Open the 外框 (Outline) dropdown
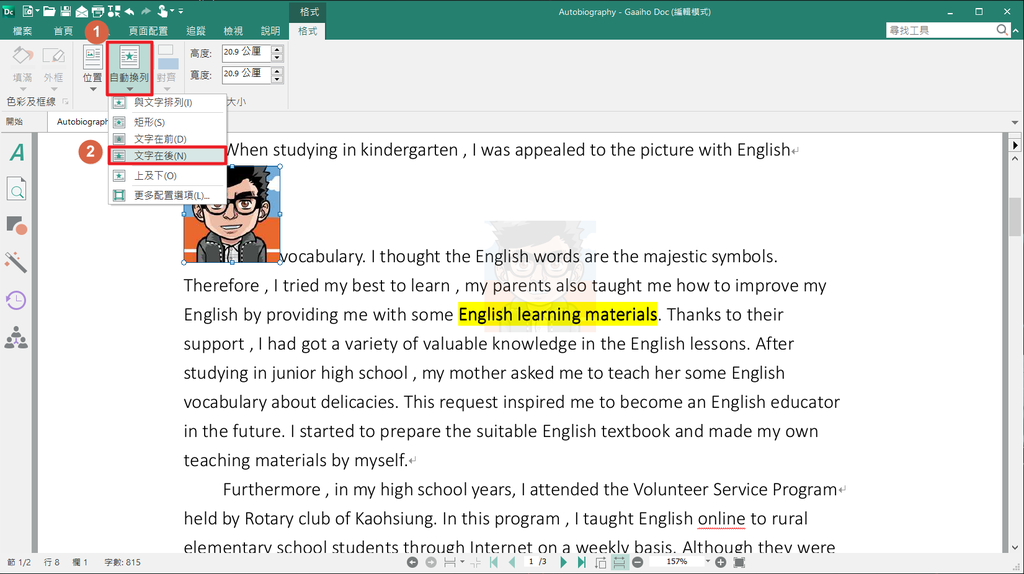The width and height of the screenshot is (1024, 574). pos(54,69)
